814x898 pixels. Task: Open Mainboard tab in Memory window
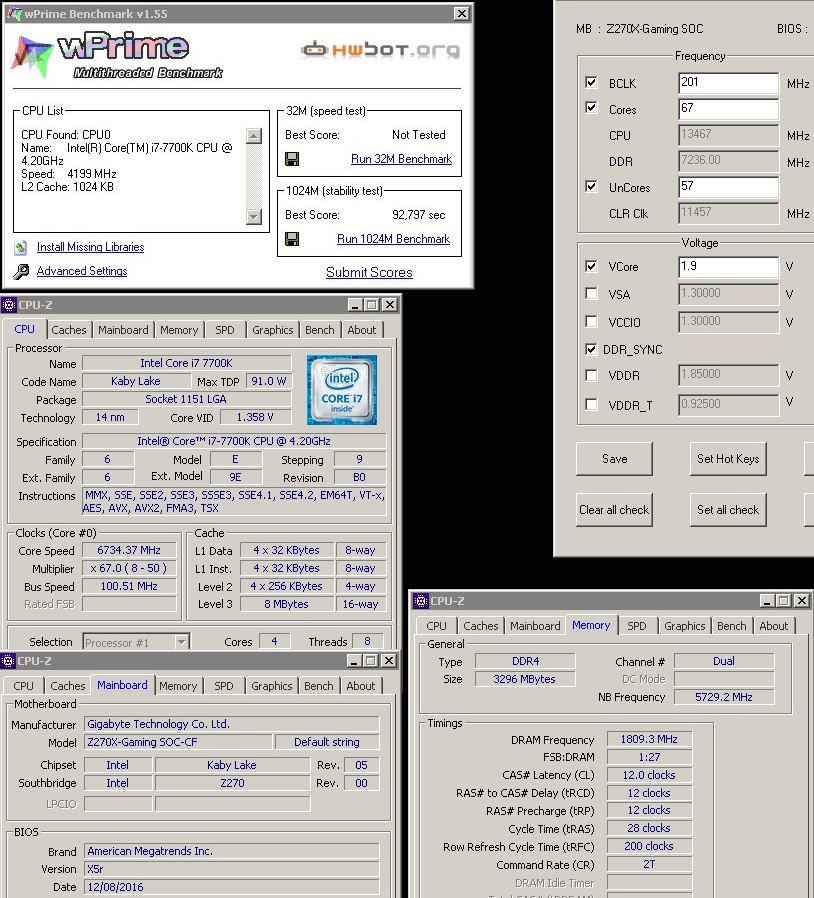pos(535,626)
